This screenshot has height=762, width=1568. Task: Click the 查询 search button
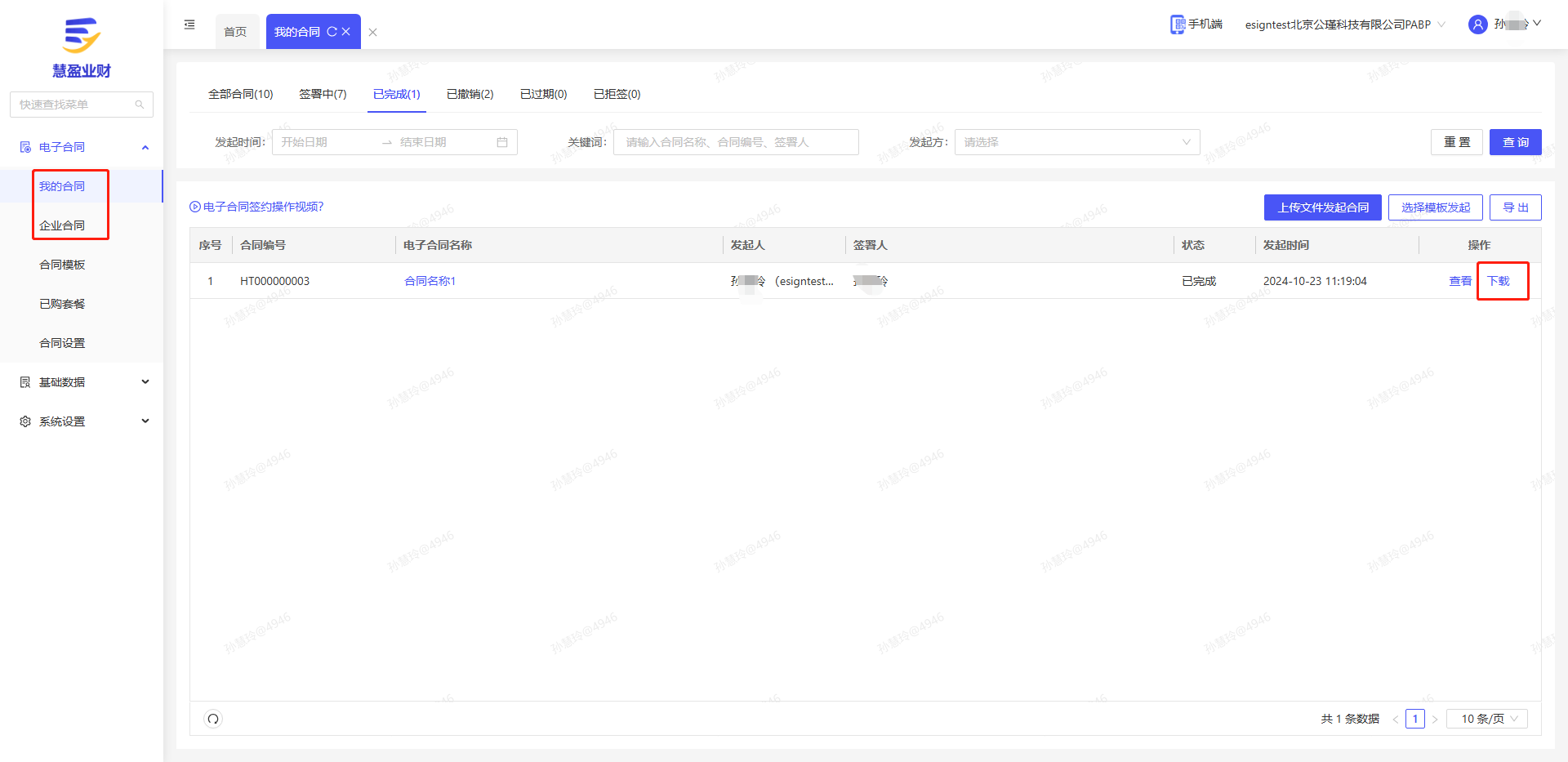pyautogui.click(x=1515, y=142)
